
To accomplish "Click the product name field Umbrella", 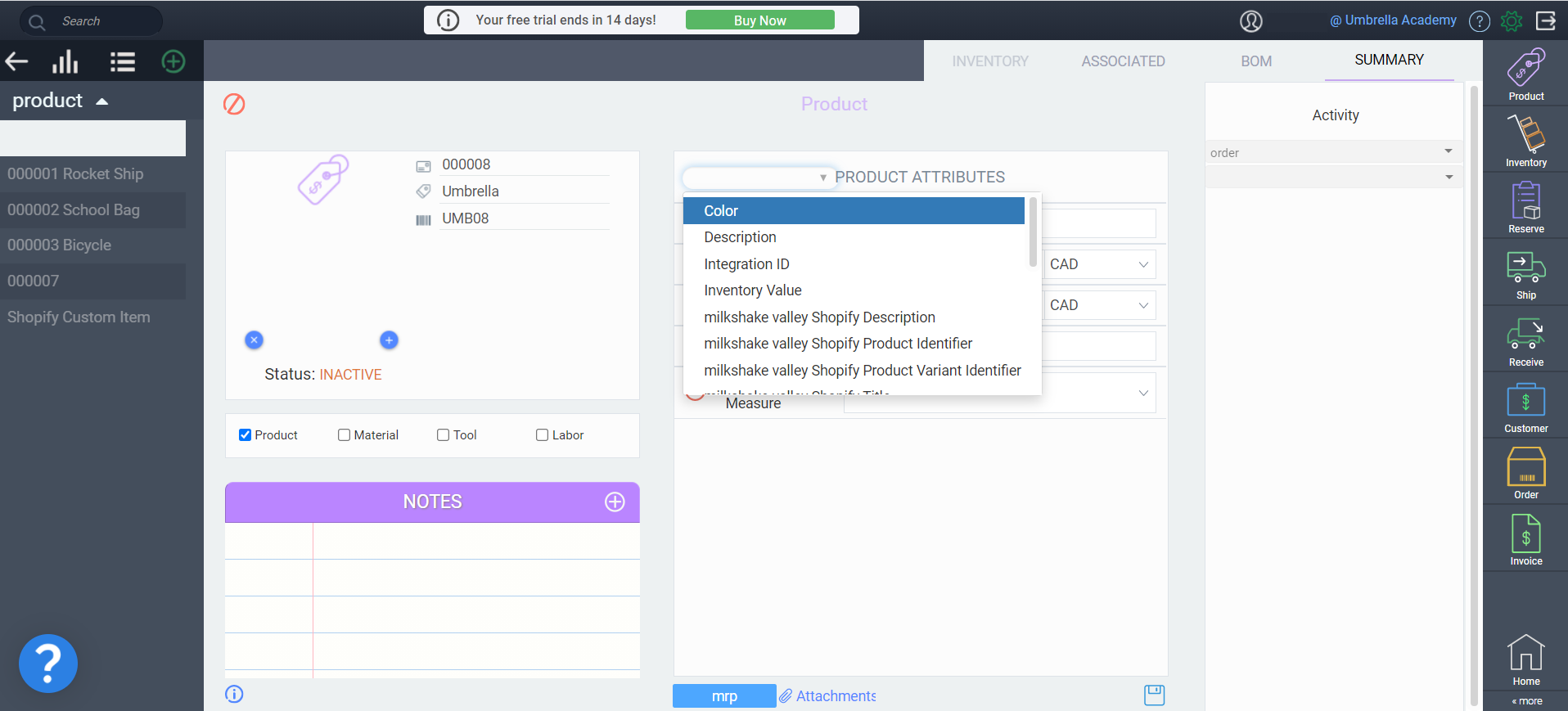I will click(525, 191).
